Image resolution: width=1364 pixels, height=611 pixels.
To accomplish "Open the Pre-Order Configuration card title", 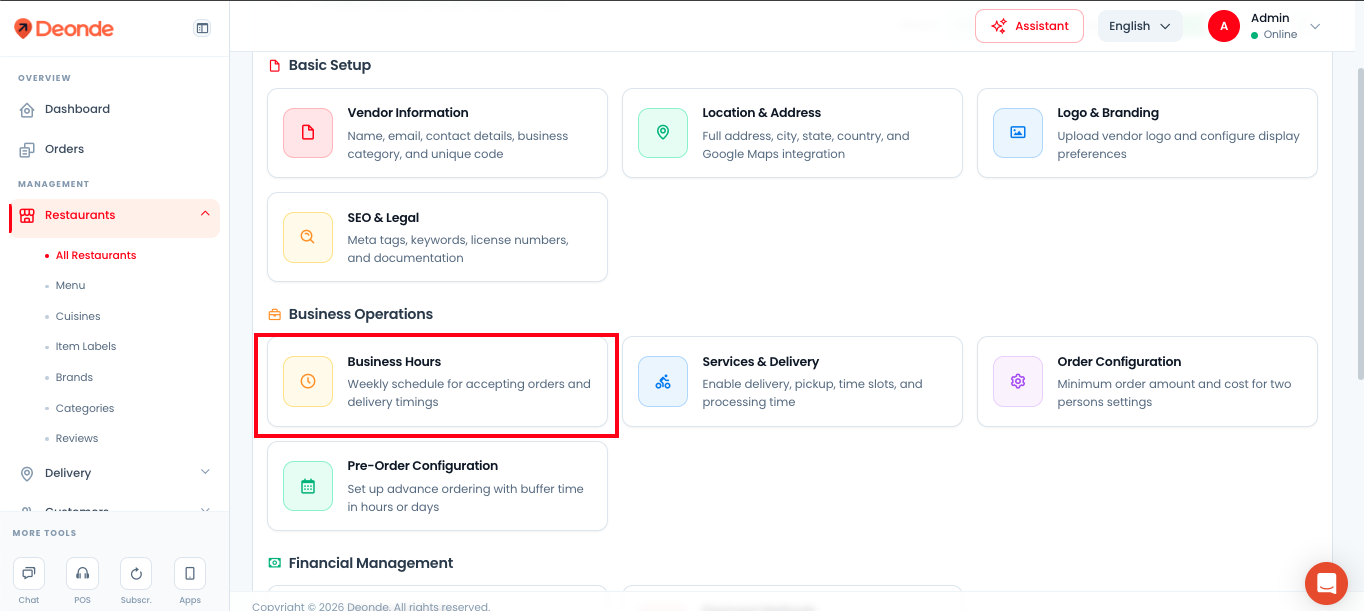I will [x=422, y=466].
